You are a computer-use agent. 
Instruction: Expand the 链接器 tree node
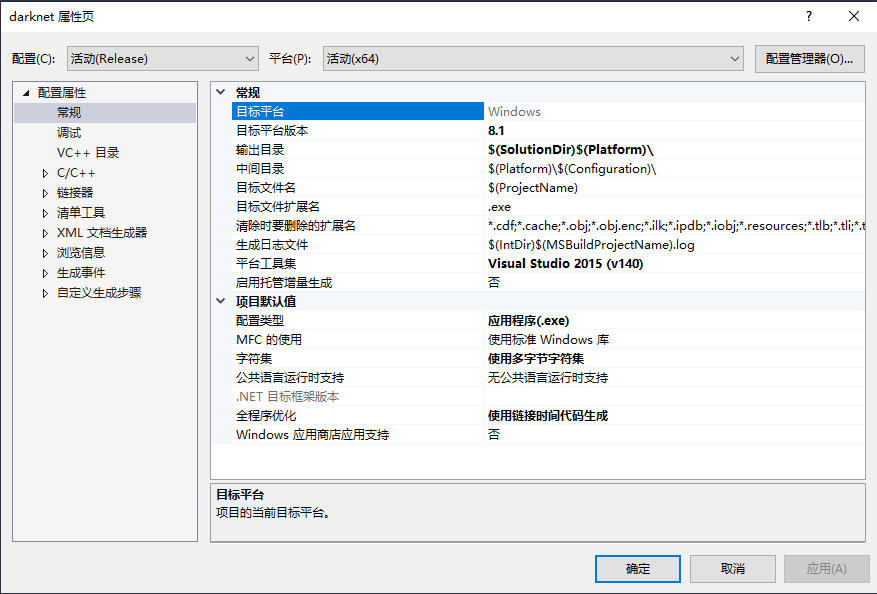44,192
